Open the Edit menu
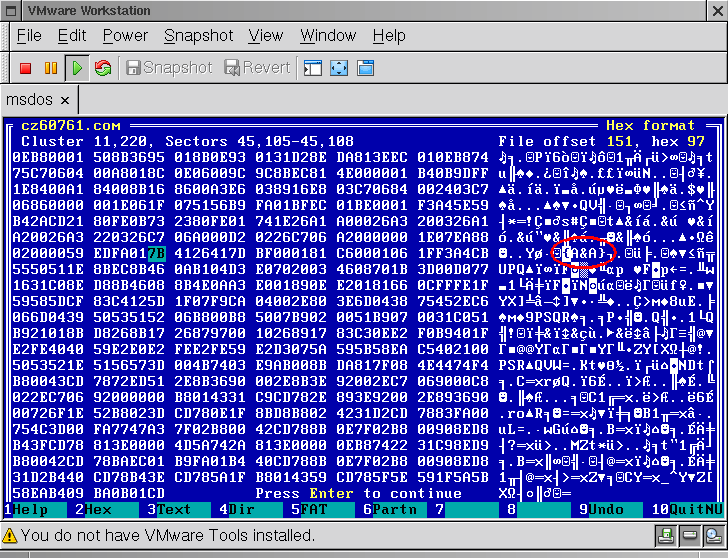This screenshot has width=728, height=558. 72,36
